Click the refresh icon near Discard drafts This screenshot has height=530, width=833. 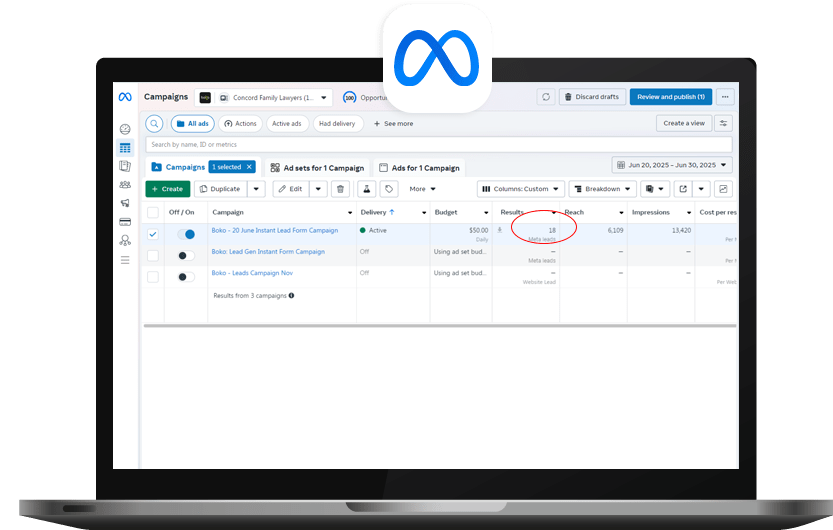click(545, 97)
